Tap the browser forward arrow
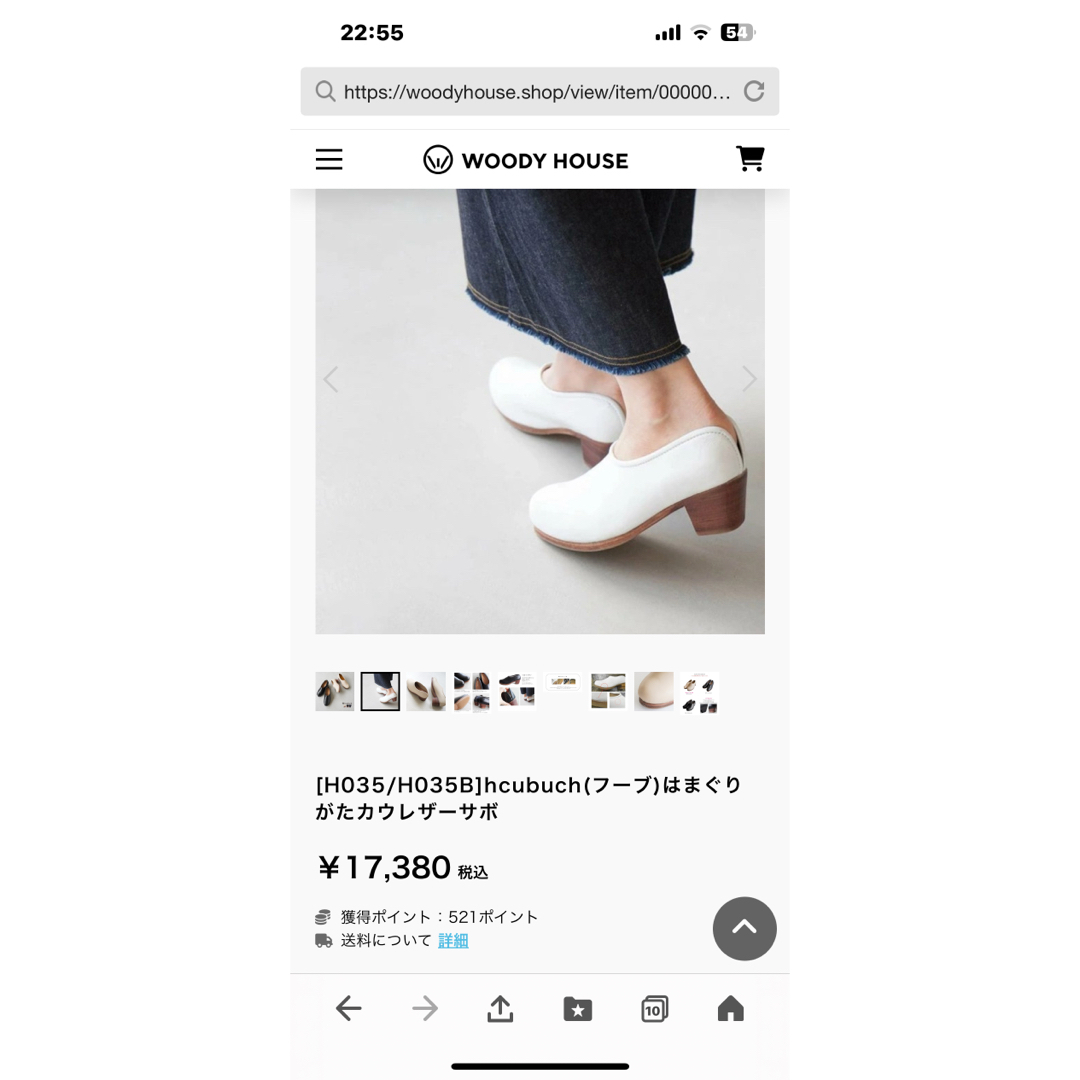This screenshot has width=1080, height=1080. (425, 1008)
